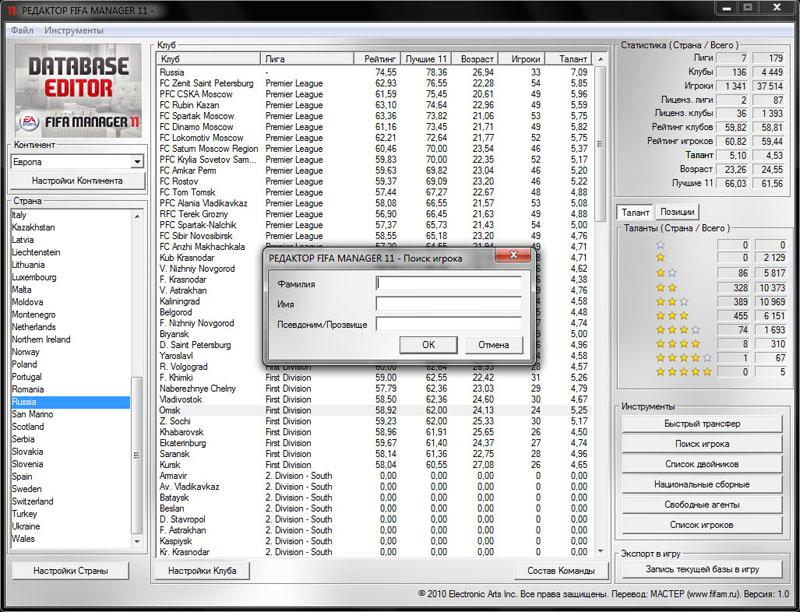The image size is (800, 612).
Task: Select Russia in the country list
Action: coord(70,402)
